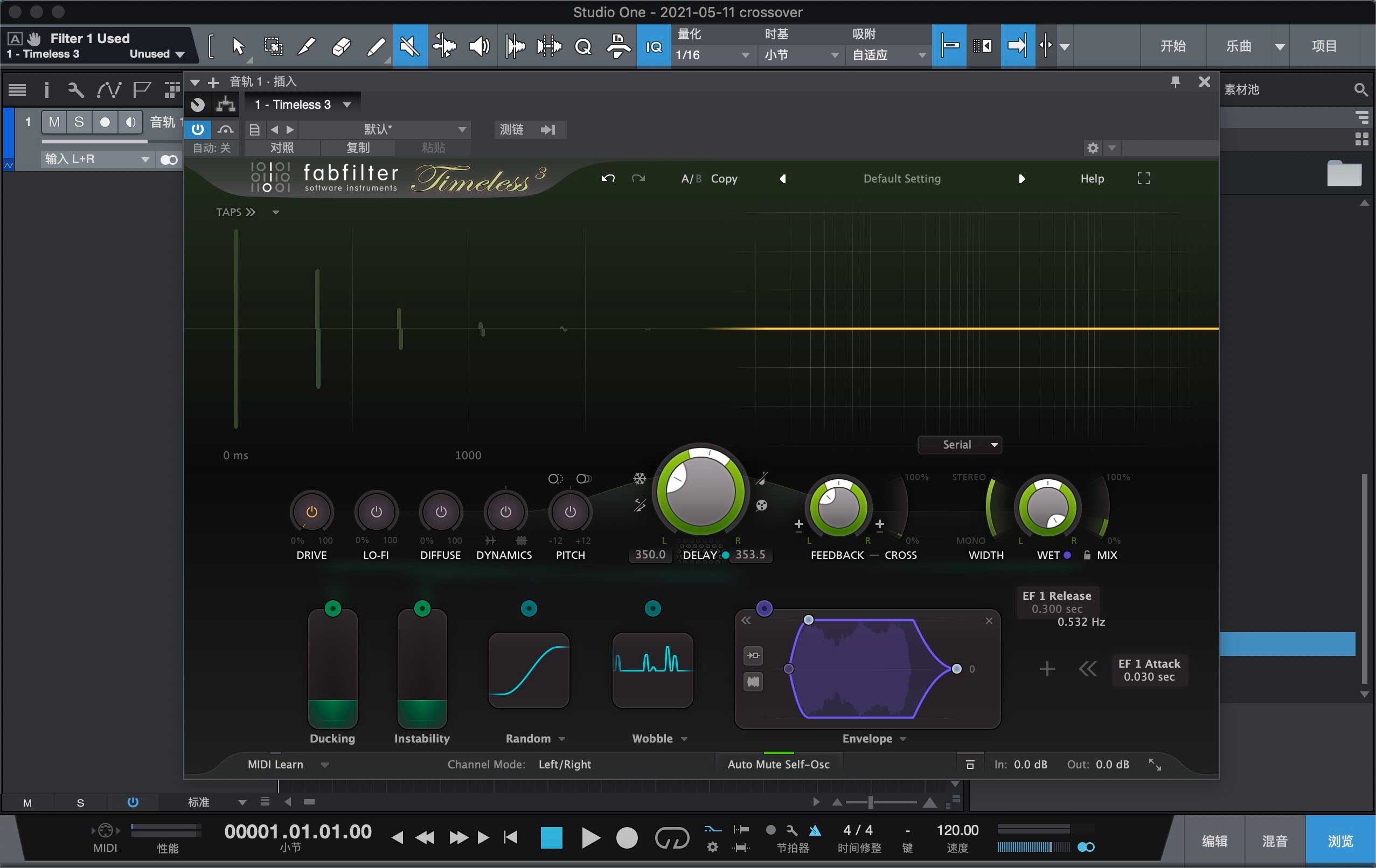Open the Serial routing dropdown
The width and height of the screenshot is (1376, 868).
click(x=960, y=444)
